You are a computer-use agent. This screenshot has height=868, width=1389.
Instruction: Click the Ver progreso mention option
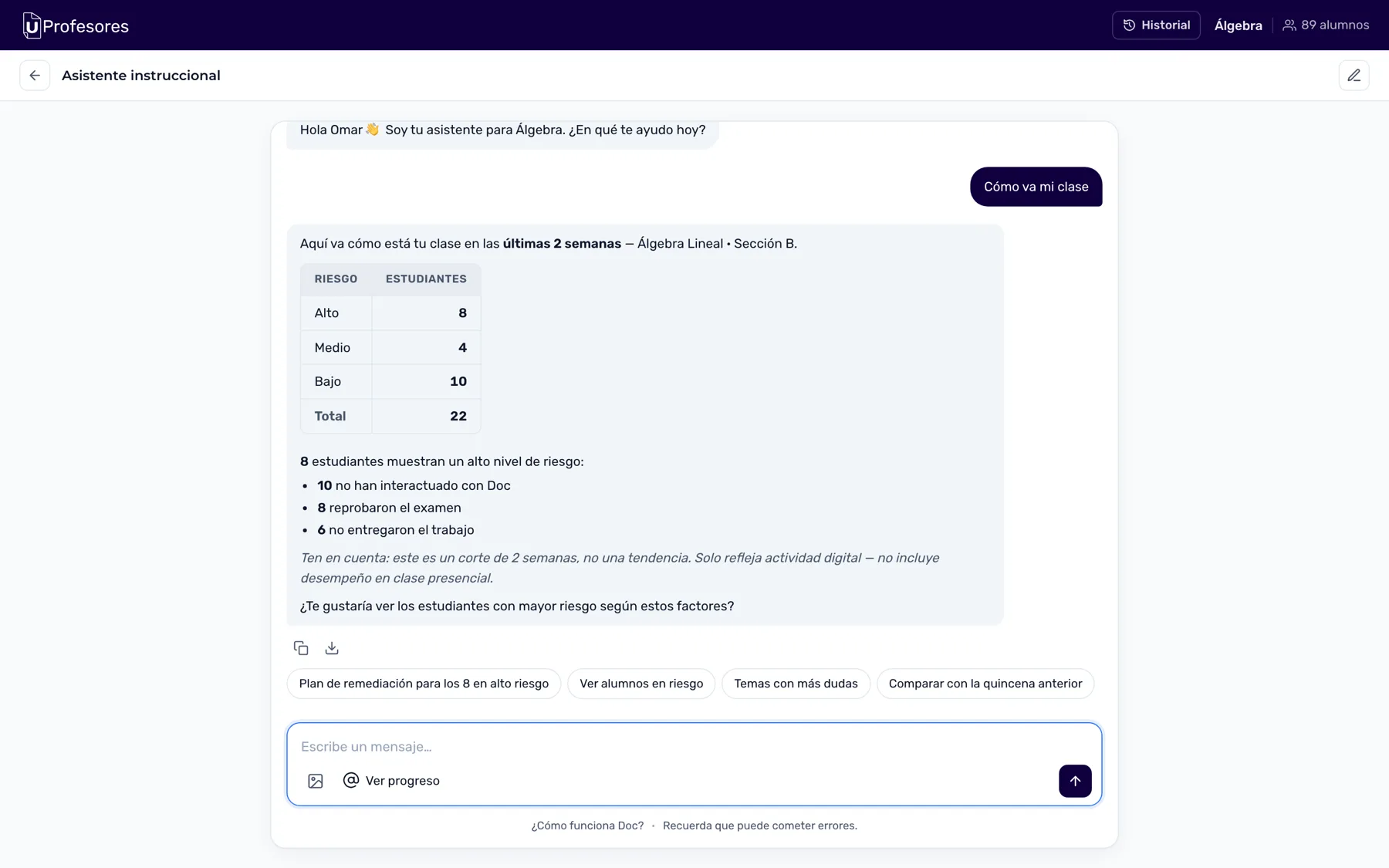point(391,781)
